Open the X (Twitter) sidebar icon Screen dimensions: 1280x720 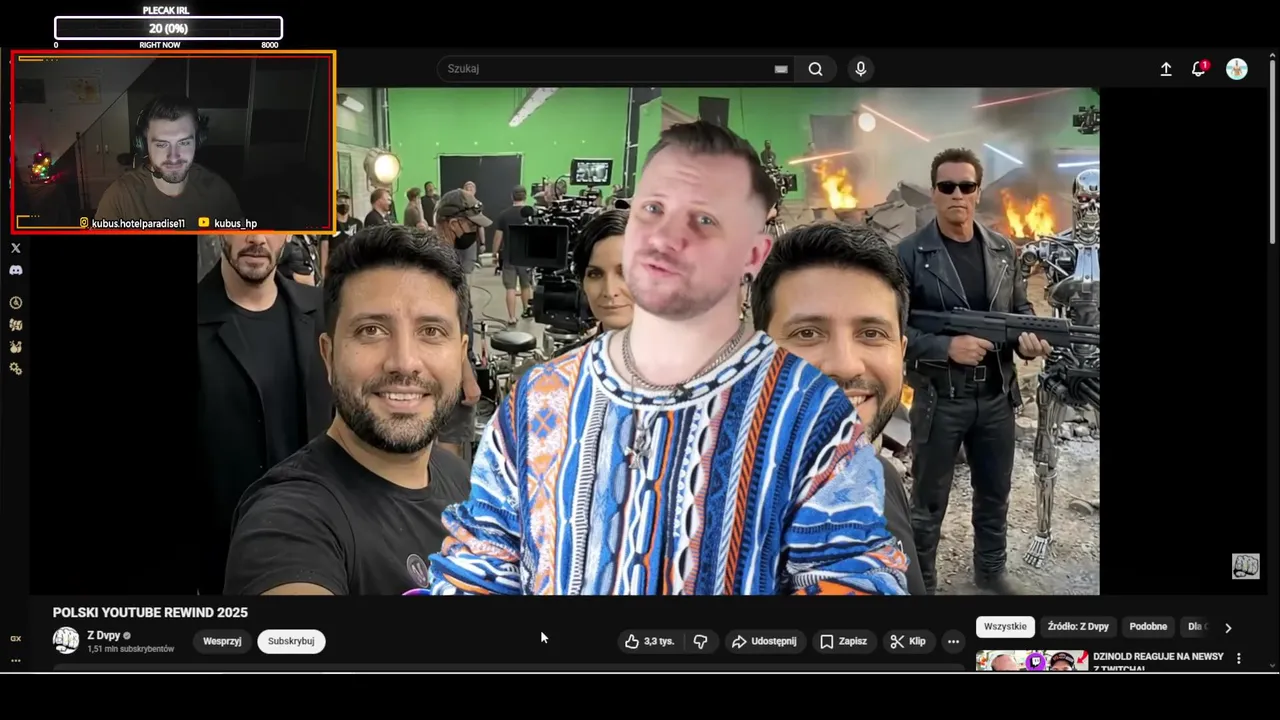(15, 248)
